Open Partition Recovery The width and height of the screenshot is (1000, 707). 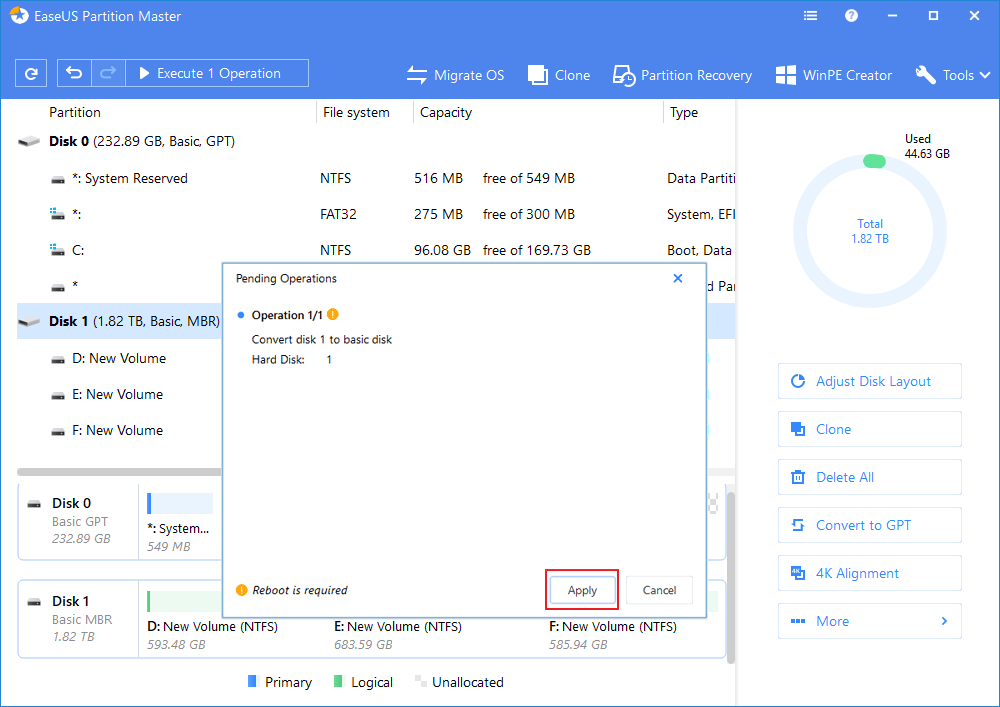point(682,75)
